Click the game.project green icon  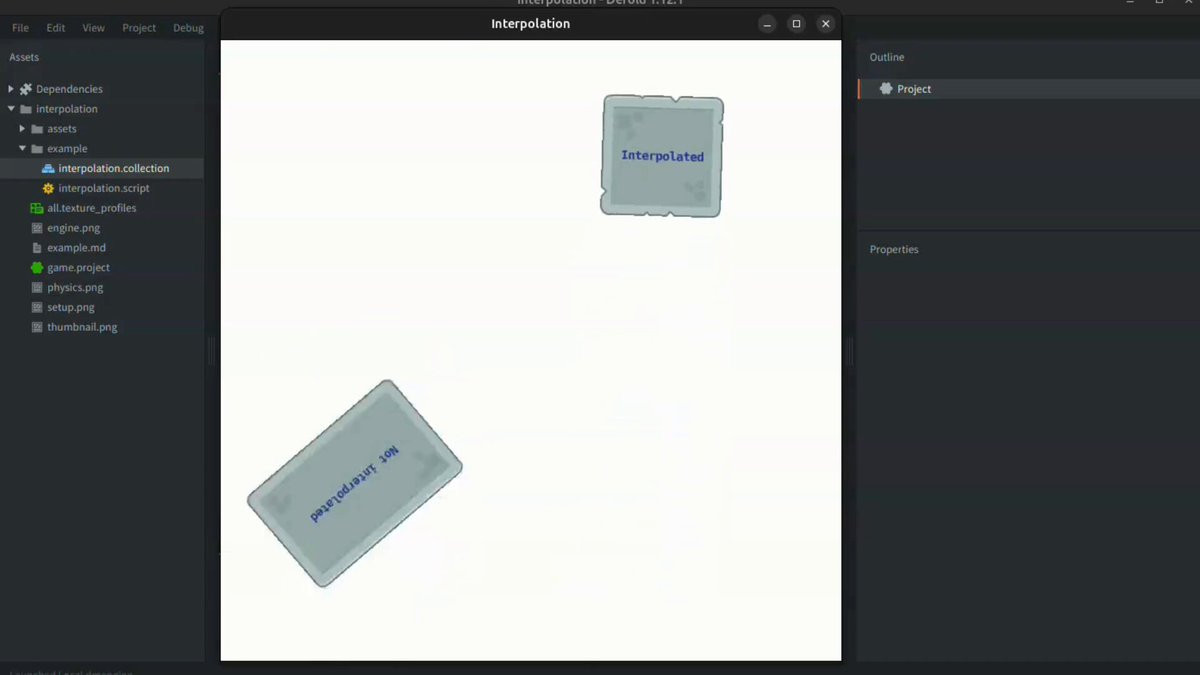[37, 268]
